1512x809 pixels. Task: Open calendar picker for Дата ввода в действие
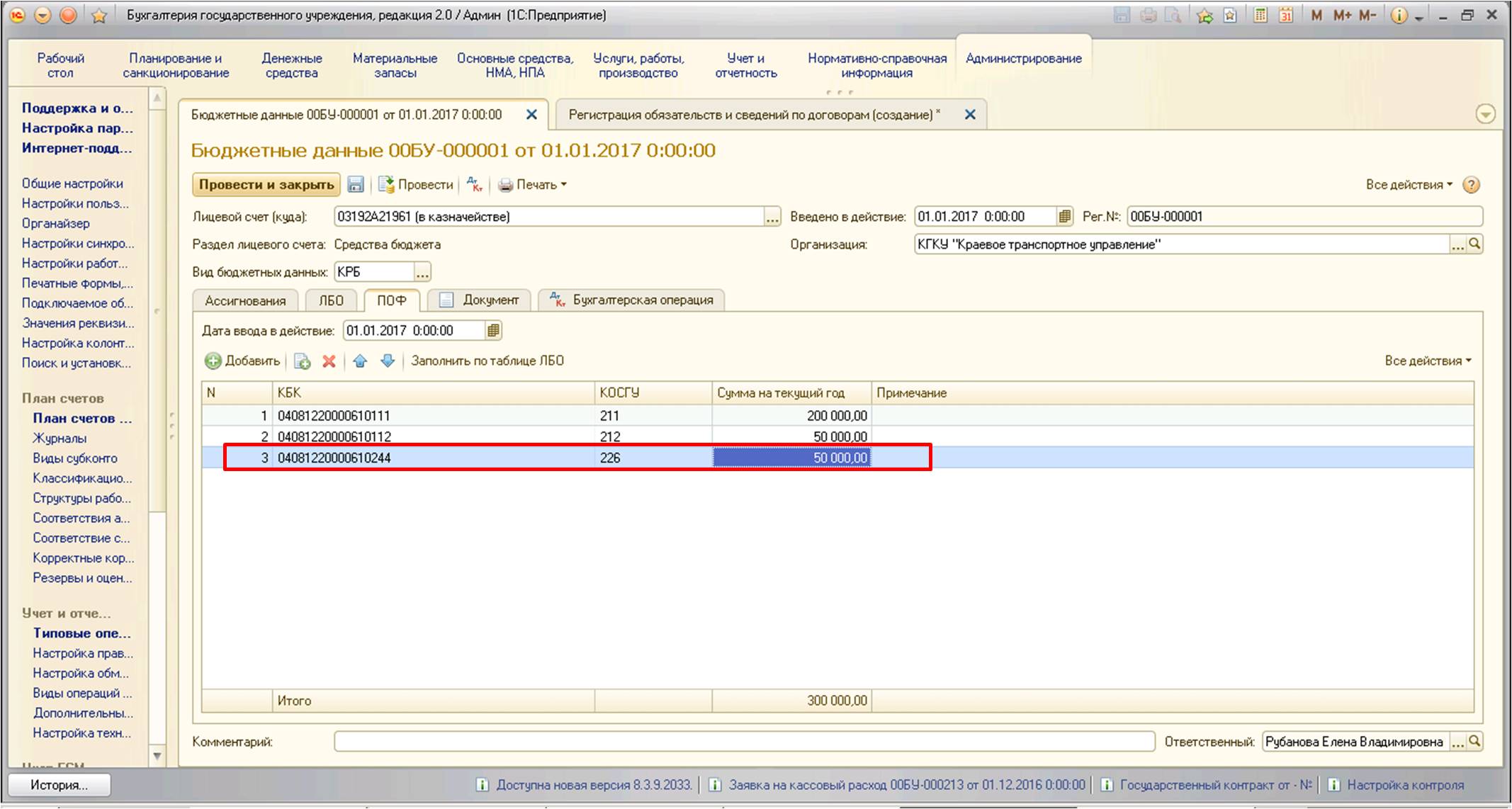click(493, 330)
